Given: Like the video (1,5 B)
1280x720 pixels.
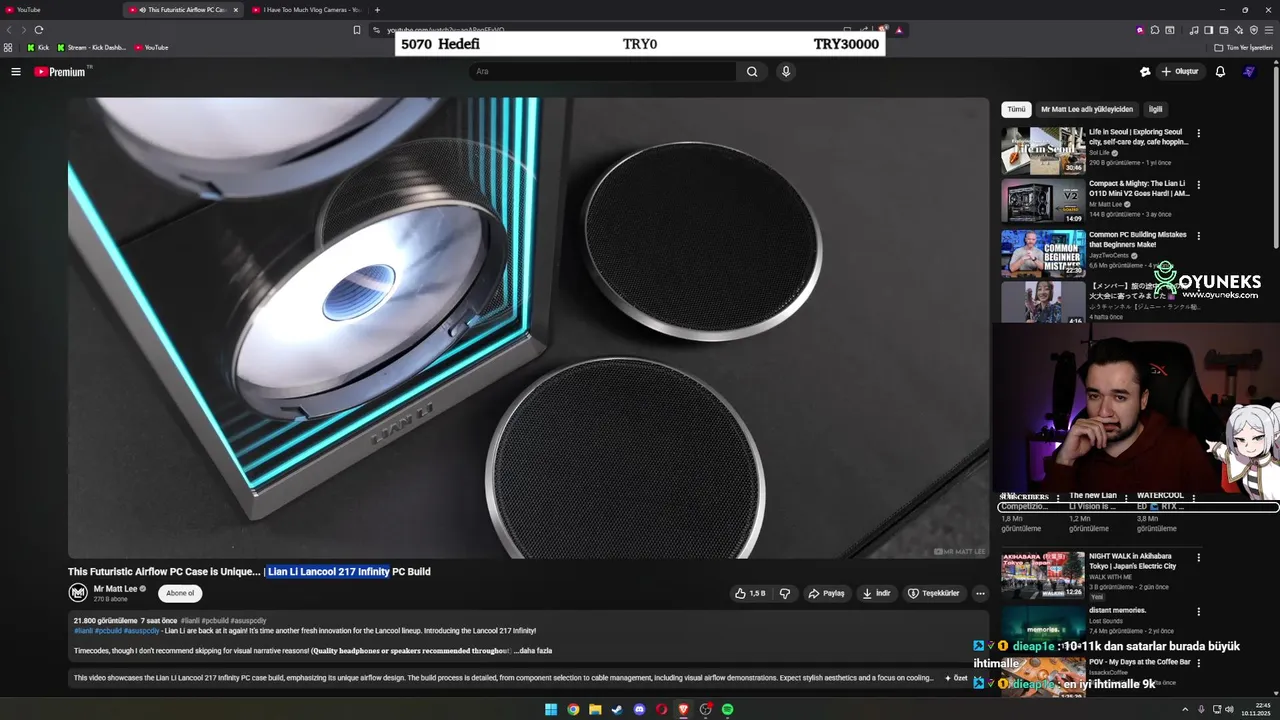Looking at the screenshot, I should click(x=750, y=593).
